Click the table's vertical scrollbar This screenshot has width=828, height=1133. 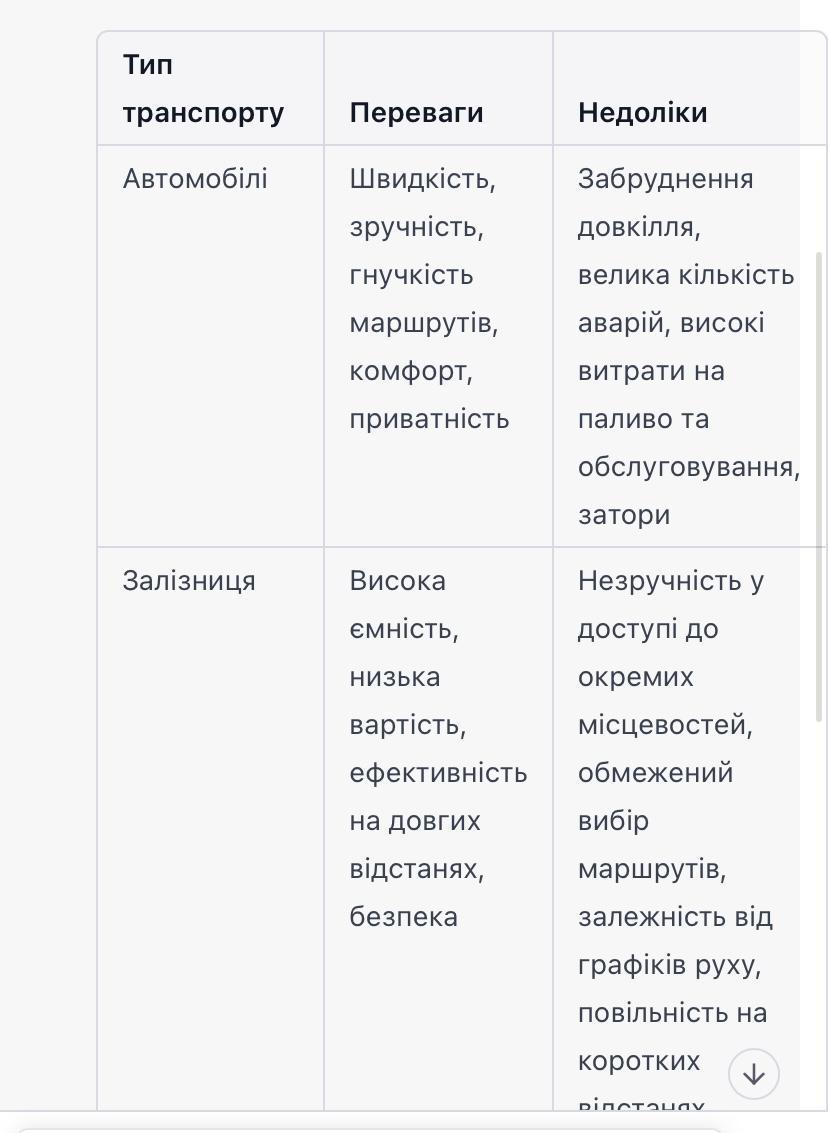(819, 486)
